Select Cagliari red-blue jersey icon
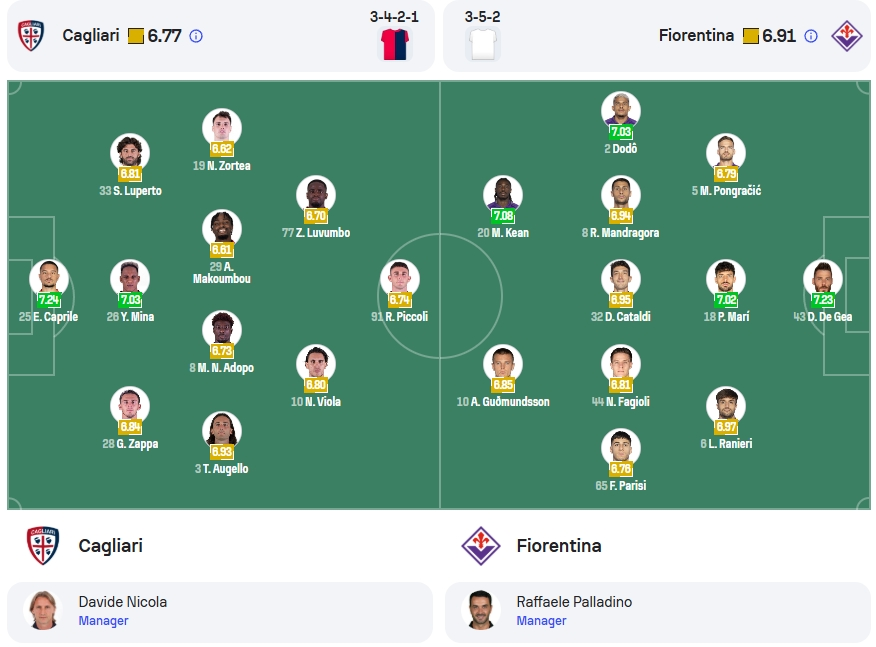Viewport: 876px width, 647px height. 395,44
